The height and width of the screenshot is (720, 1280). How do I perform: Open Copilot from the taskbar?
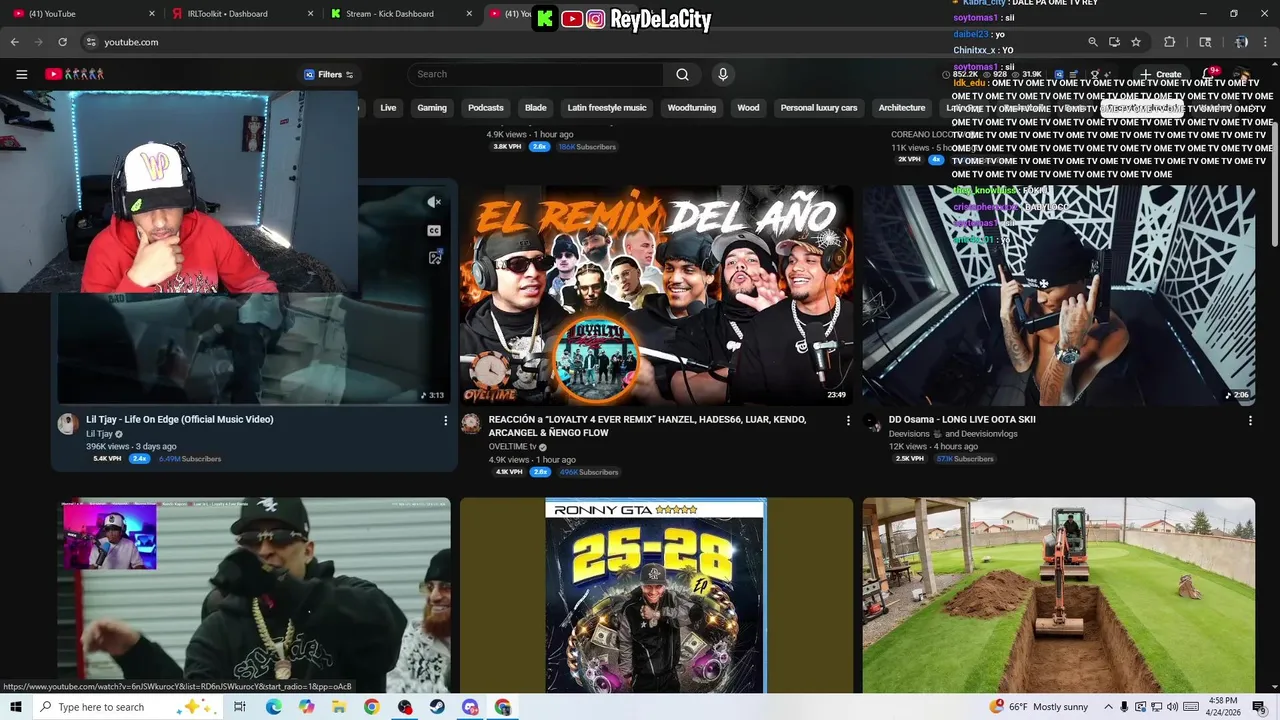(306, 707)
